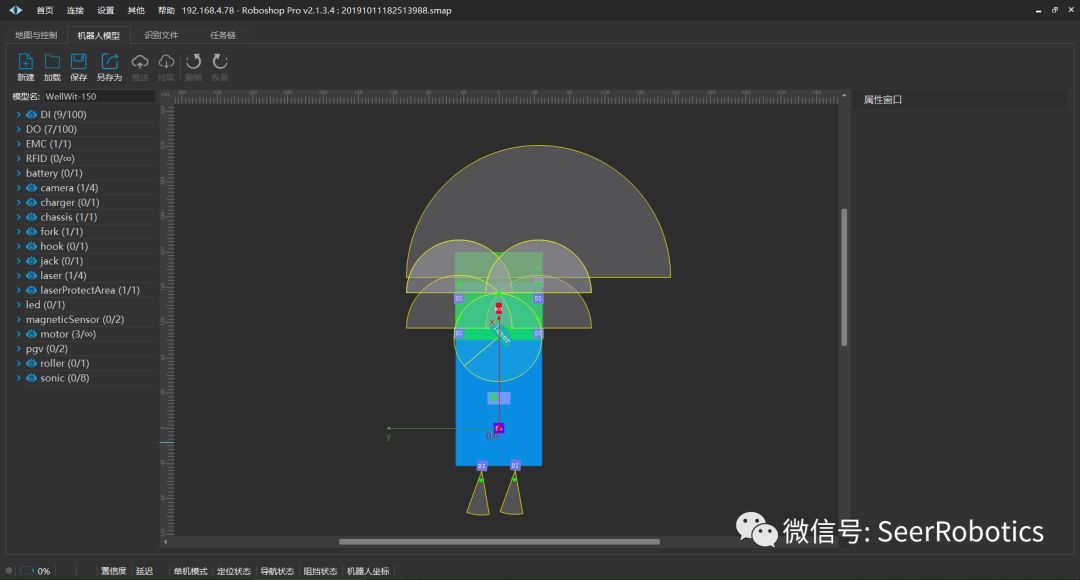Expand the battery (0/1) tree node
1080x580 pixels.
click(18, 173)
